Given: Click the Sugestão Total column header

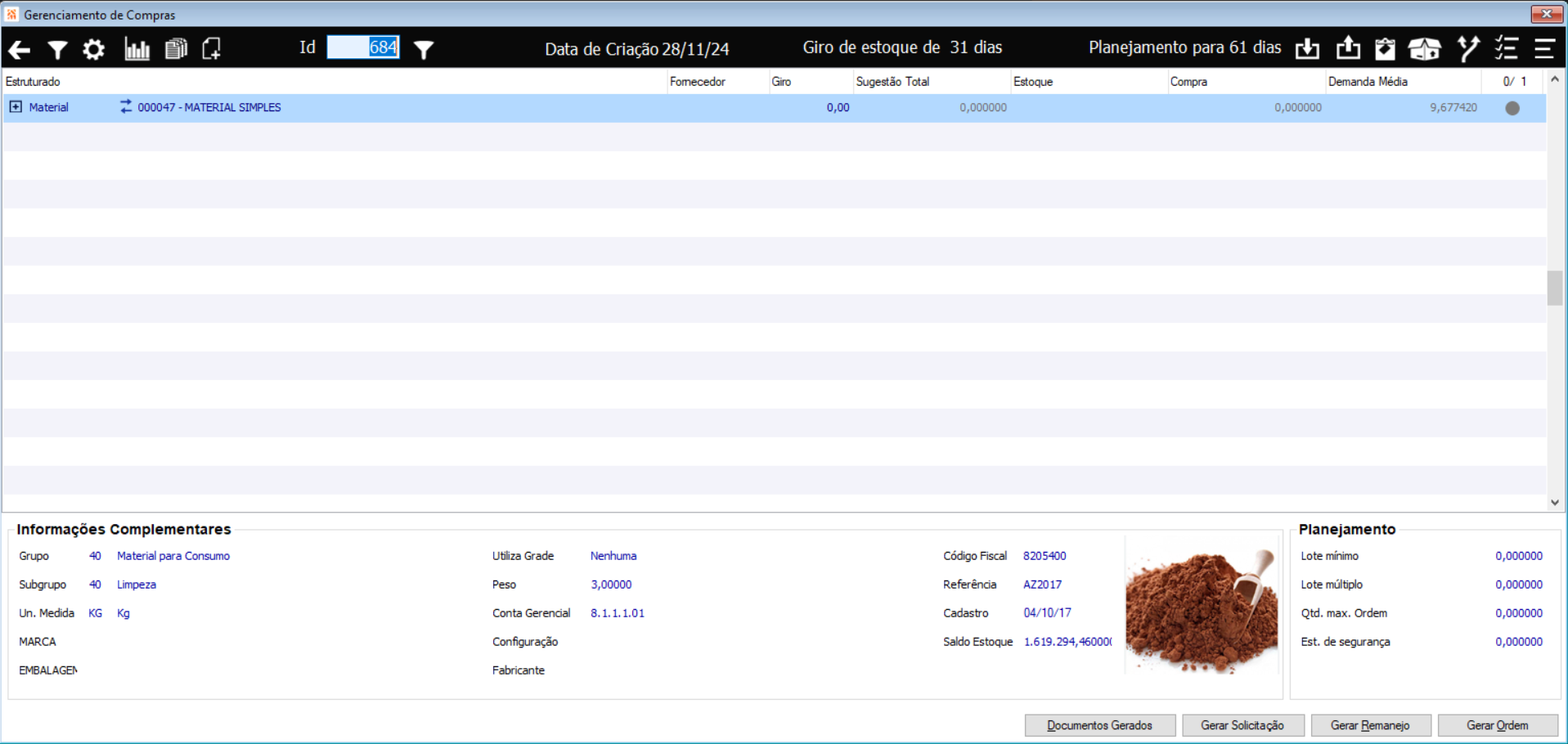Looking at the screenshot, I should point(892,82).
